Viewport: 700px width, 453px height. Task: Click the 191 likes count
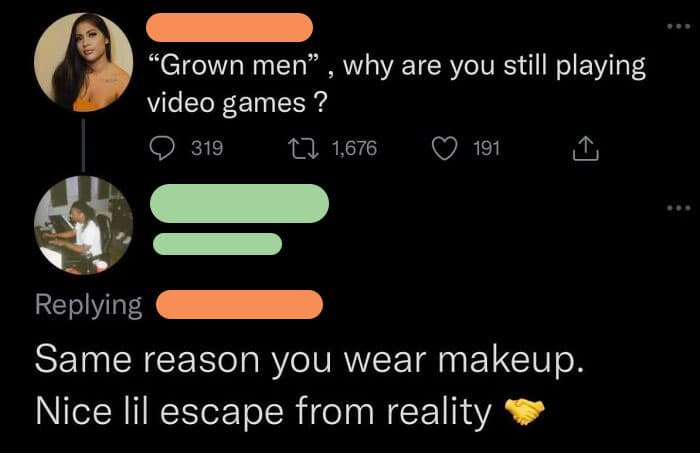[486, 148]
